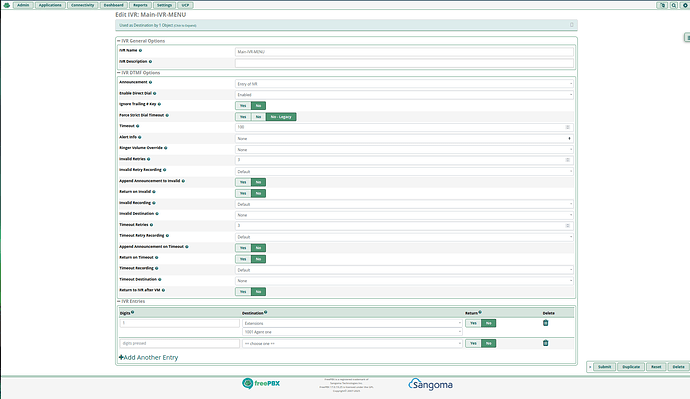
Task: Open the Applications menu
Action: pos(50,5)
